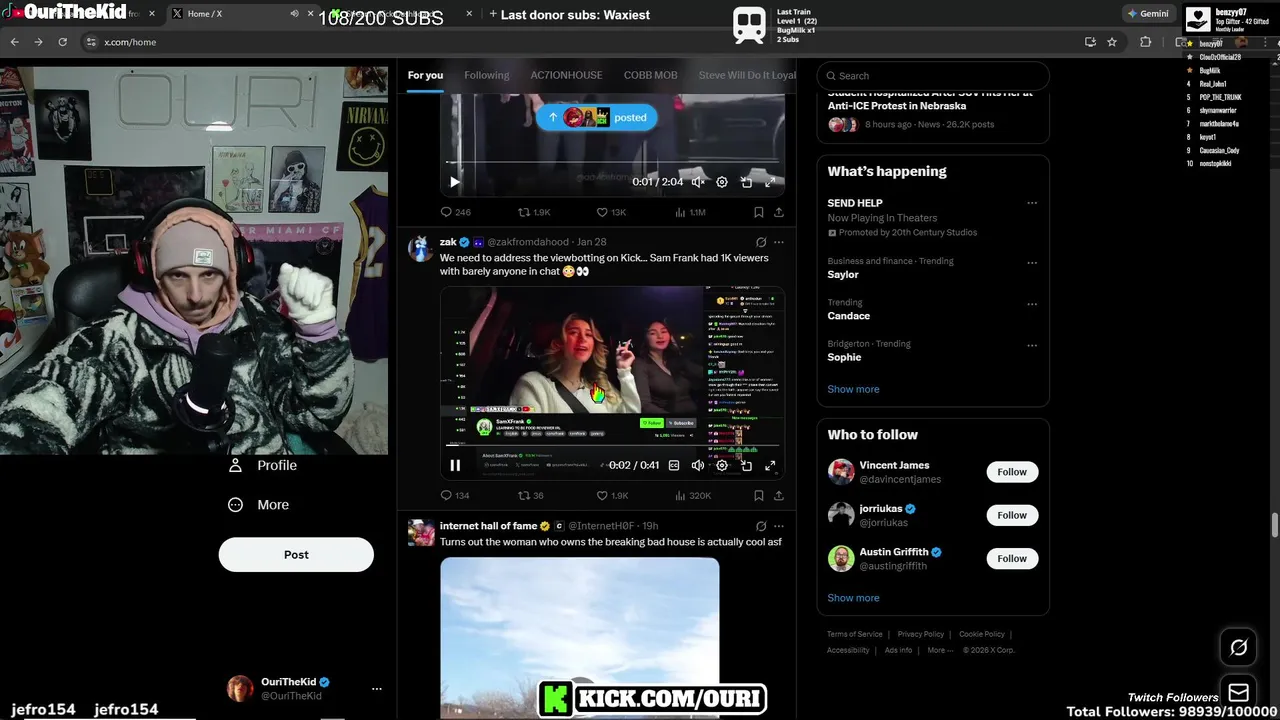Image resolution: width=1280 pixels, height=720 pixels.
Task: Open OuriTheKid account switcher menu
Action: click(x=377, y=689)
